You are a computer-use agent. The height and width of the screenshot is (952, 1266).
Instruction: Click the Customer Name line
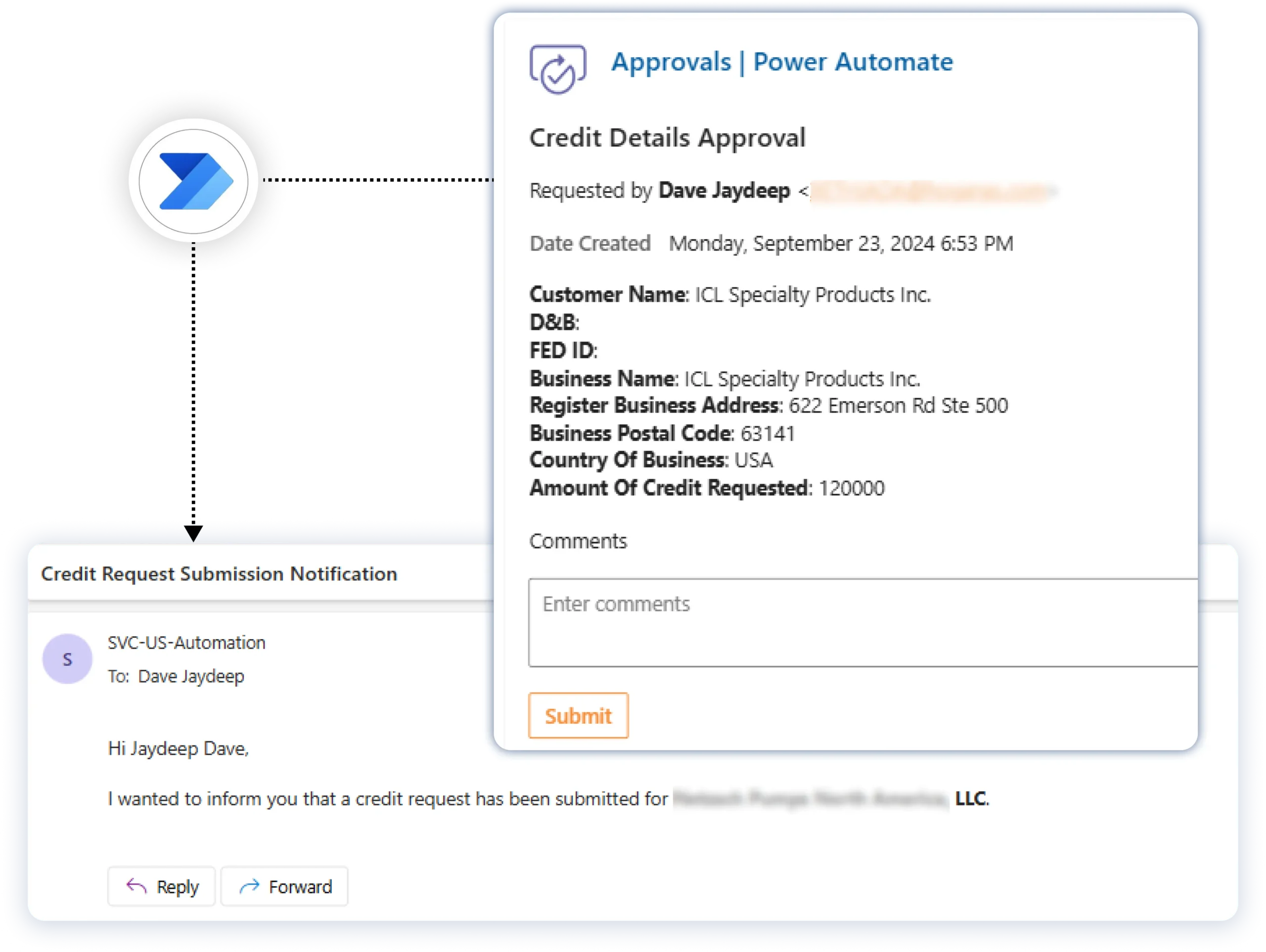tap(730, 295)
